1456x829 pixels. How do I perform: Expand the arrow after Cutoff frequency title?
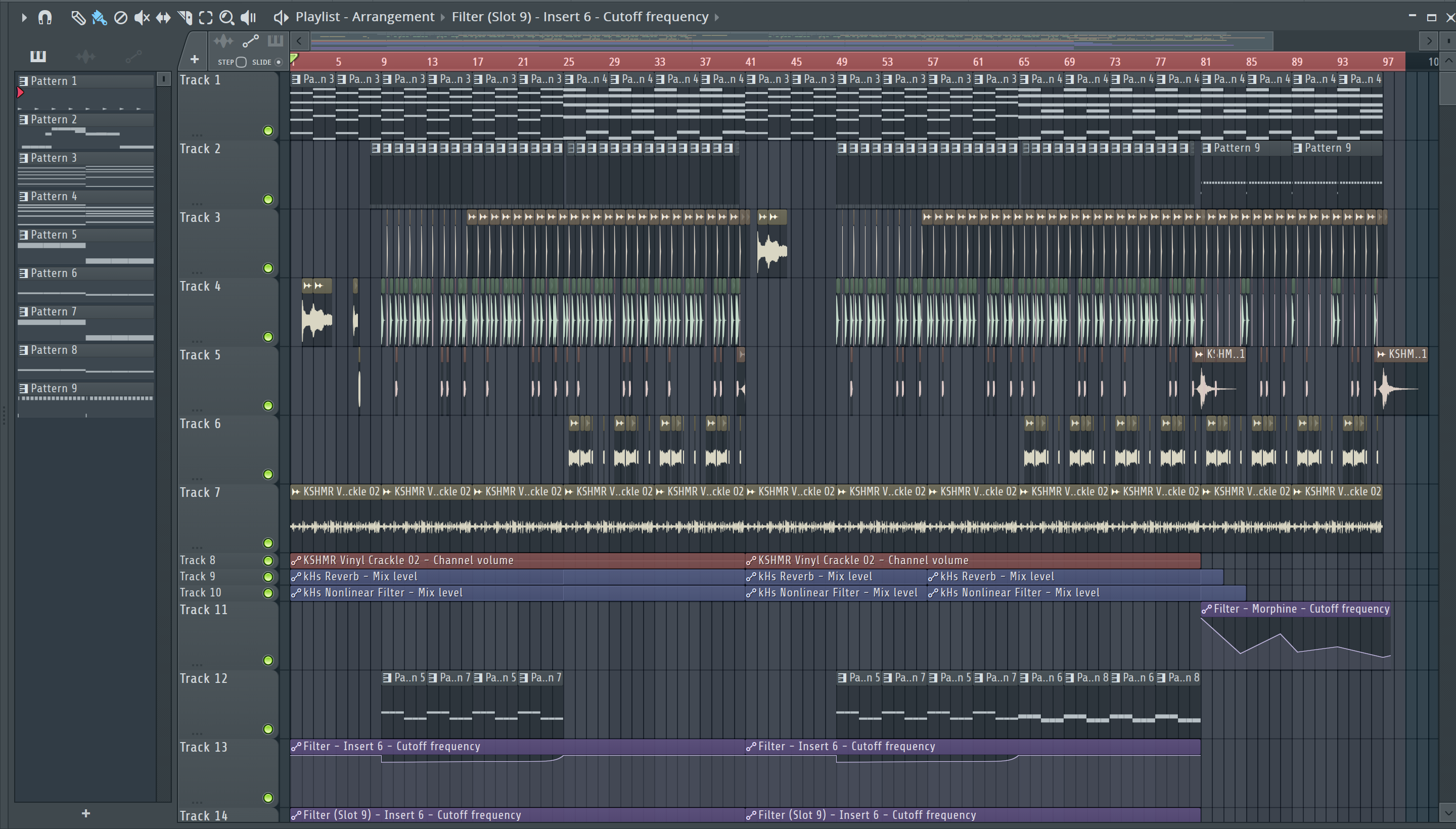717,17
